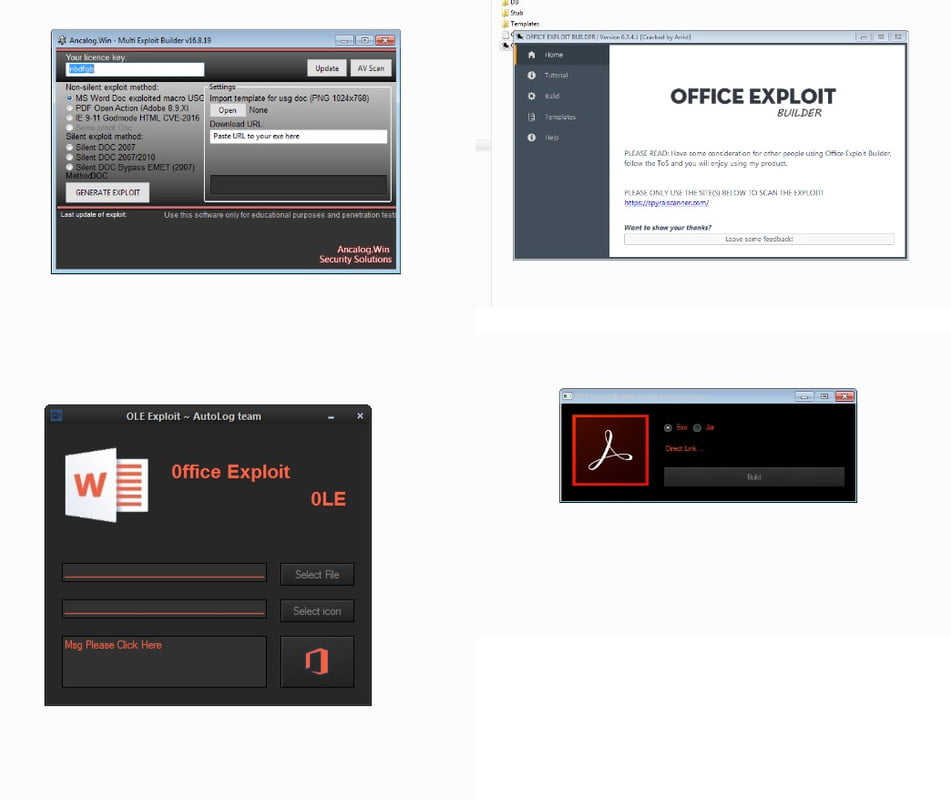Select the Jar radio button

tap(697, 428)
